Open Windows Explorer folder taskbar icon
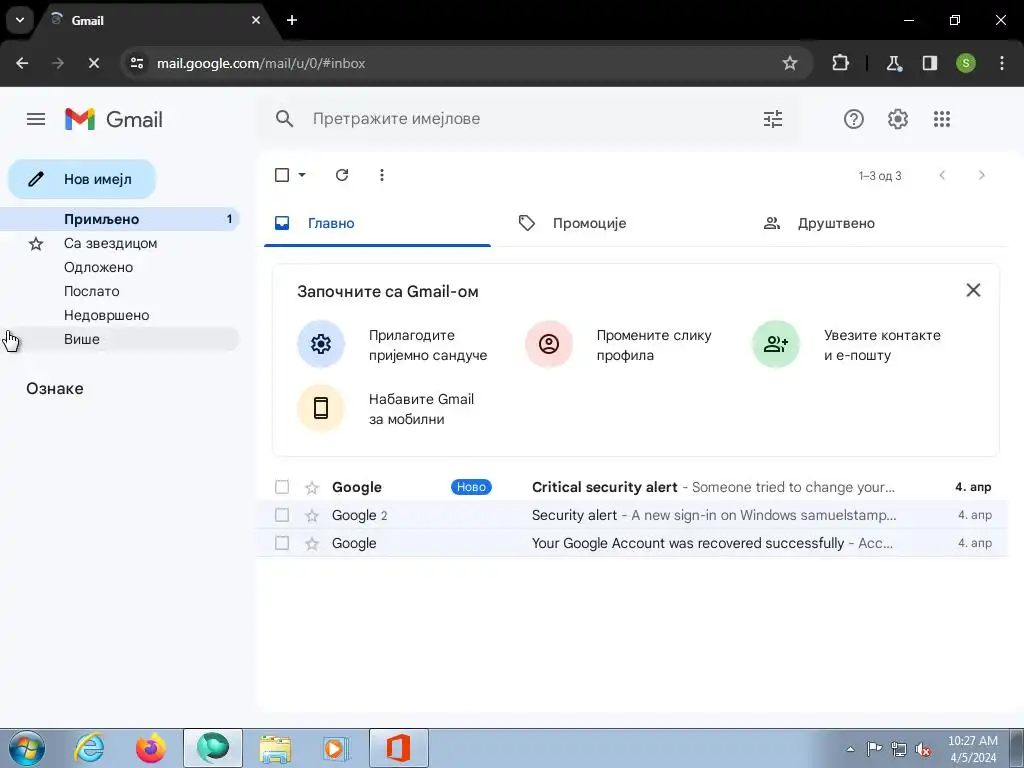The image size is (1024, 768). pyautogui.click(x=275, y=748)
